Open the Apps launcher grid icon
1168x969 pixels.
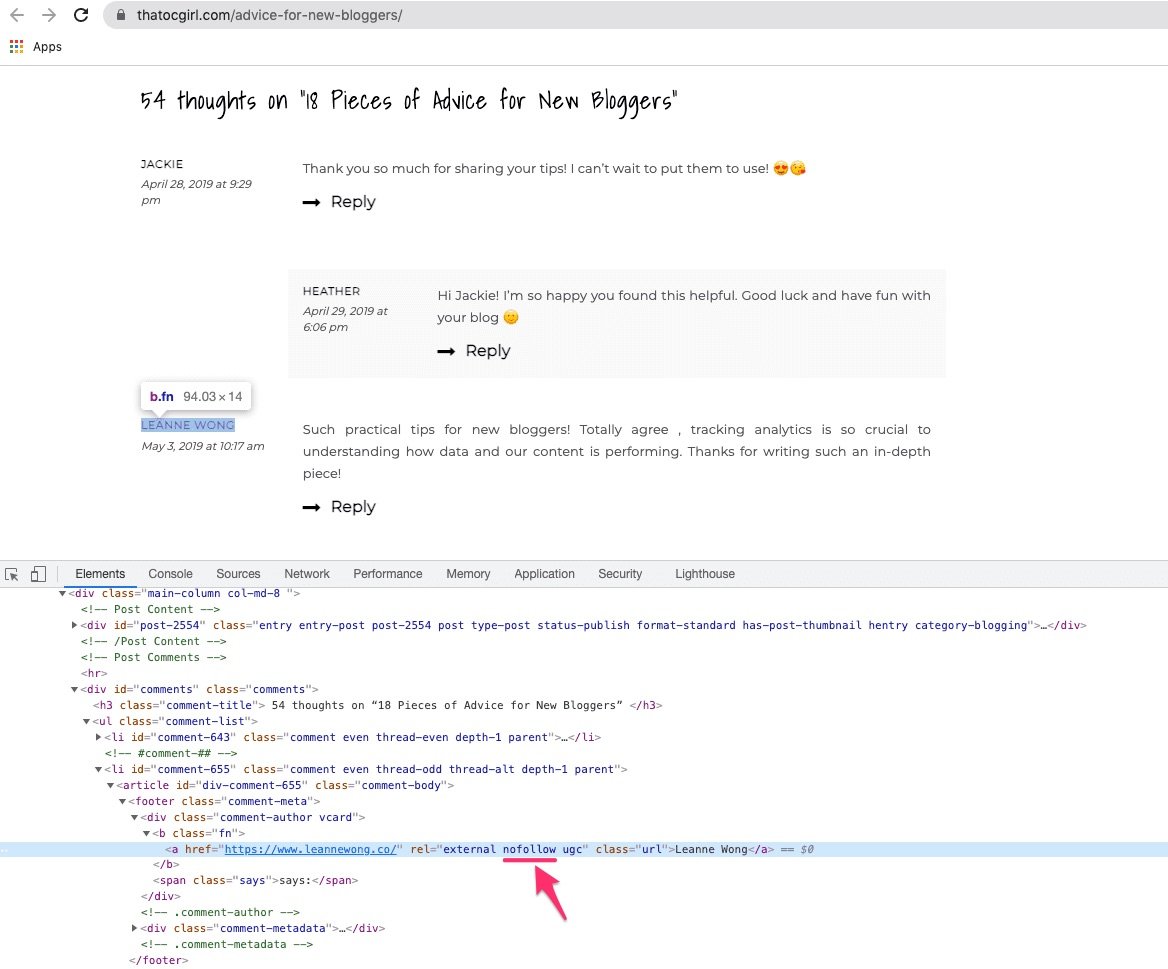(15, 46)
